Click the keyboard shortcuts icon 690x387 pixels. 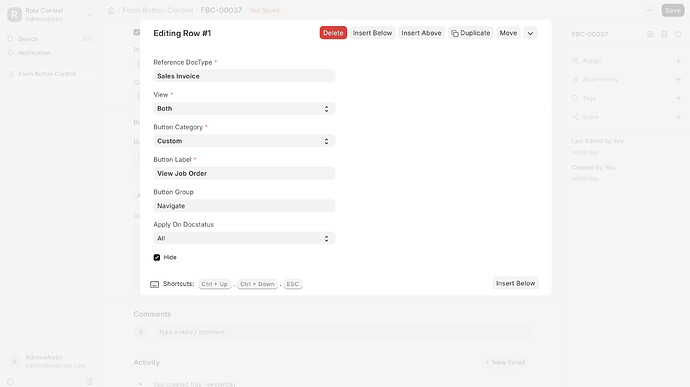[x=154, y=284]
